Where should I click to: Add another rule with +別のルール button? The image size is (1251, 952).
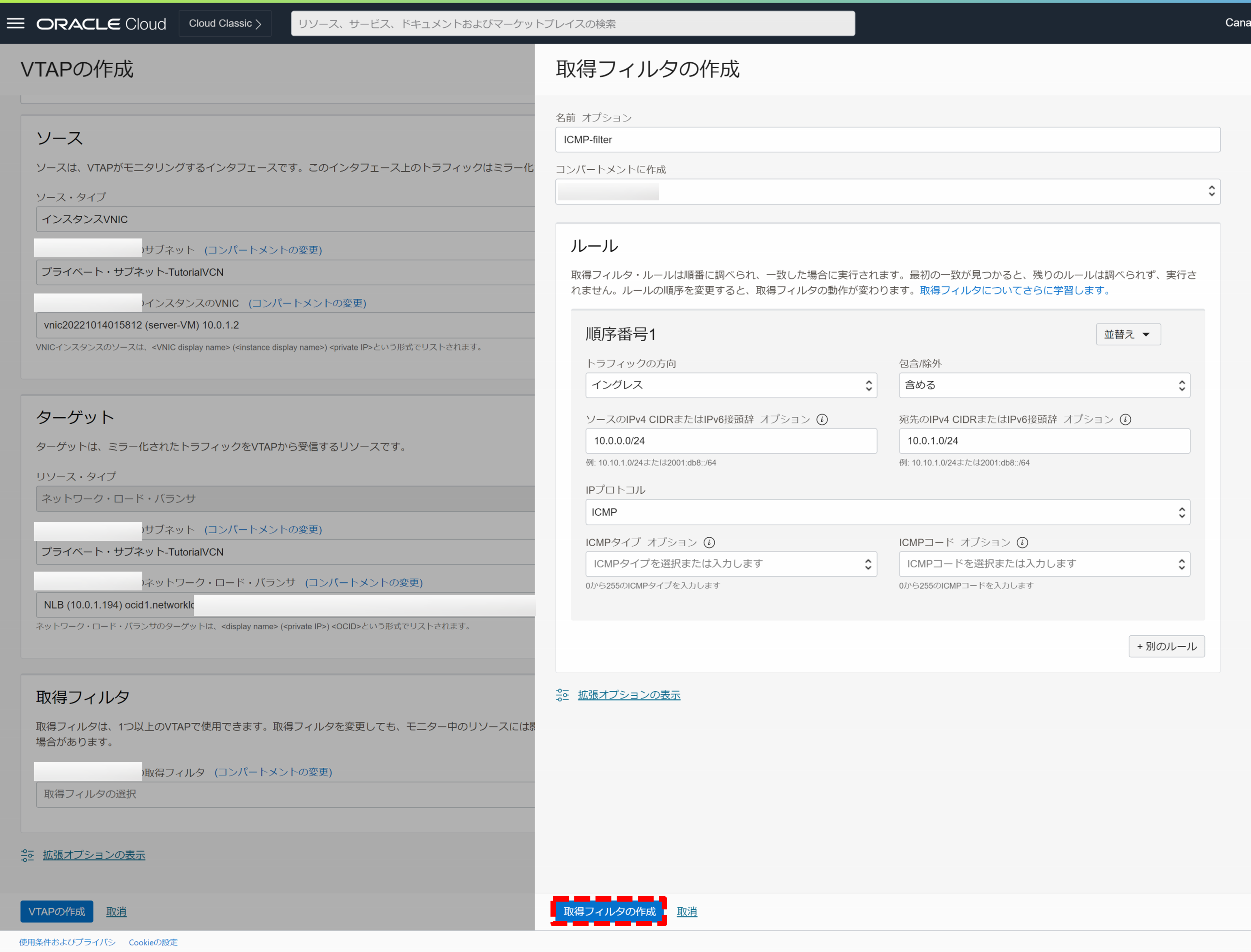coord(1167,646)
